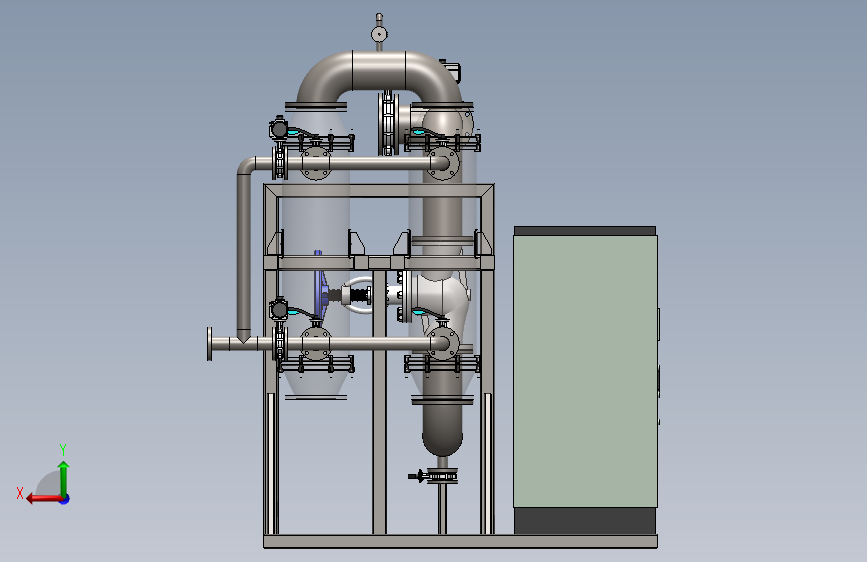Click the blue Z axis dot on the triad

point(65,499)
